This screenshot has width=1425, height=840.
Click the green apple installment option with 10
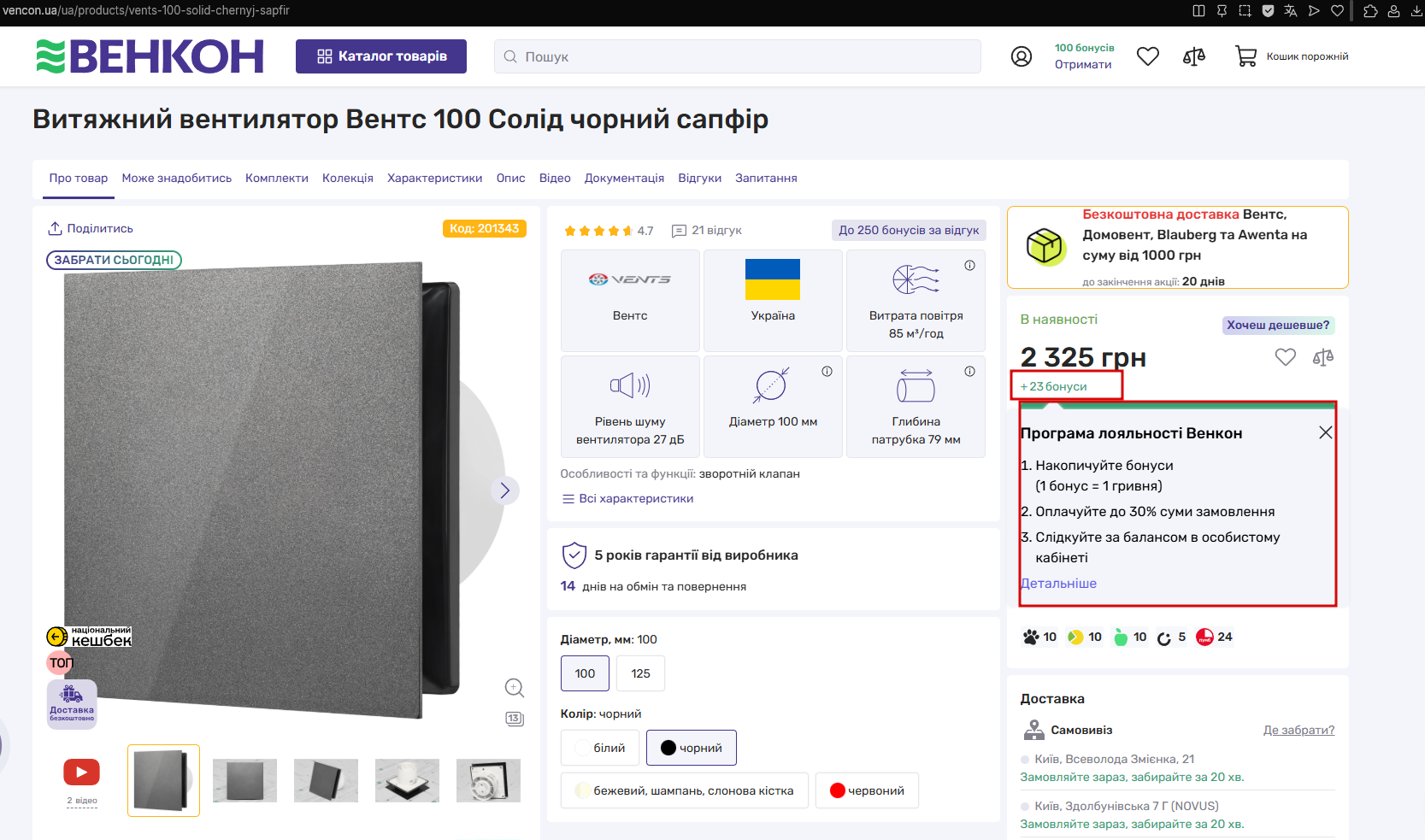(1130, 637)
